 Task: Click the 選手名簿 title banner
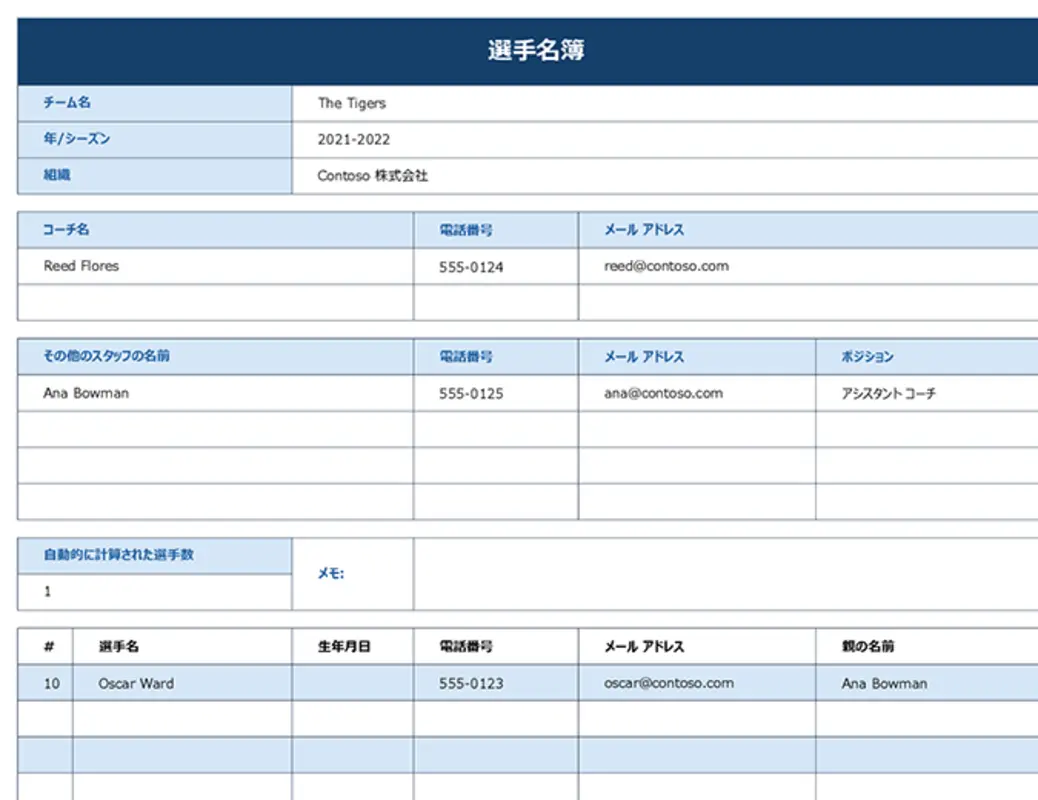536,51
